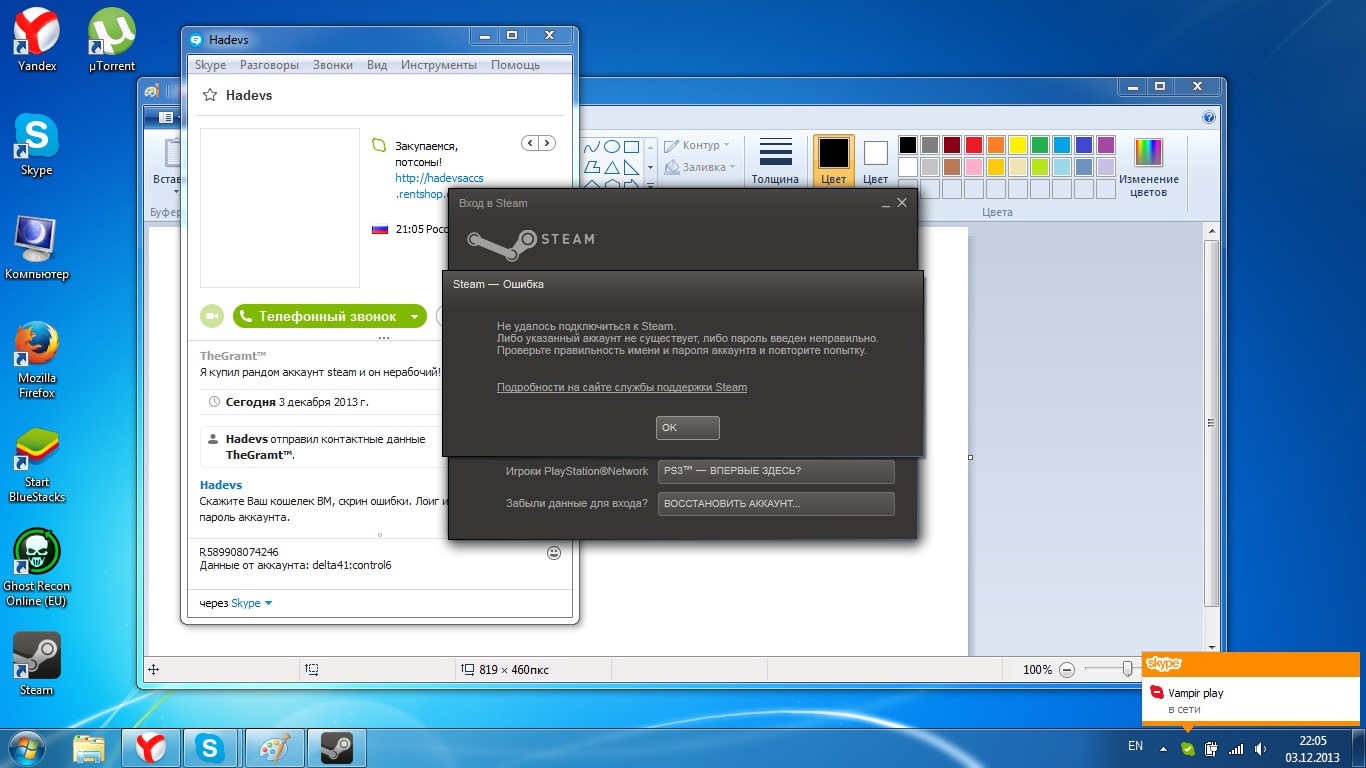Open the Звонки menu
The image size is (1366, 768).
coord(332,65)
